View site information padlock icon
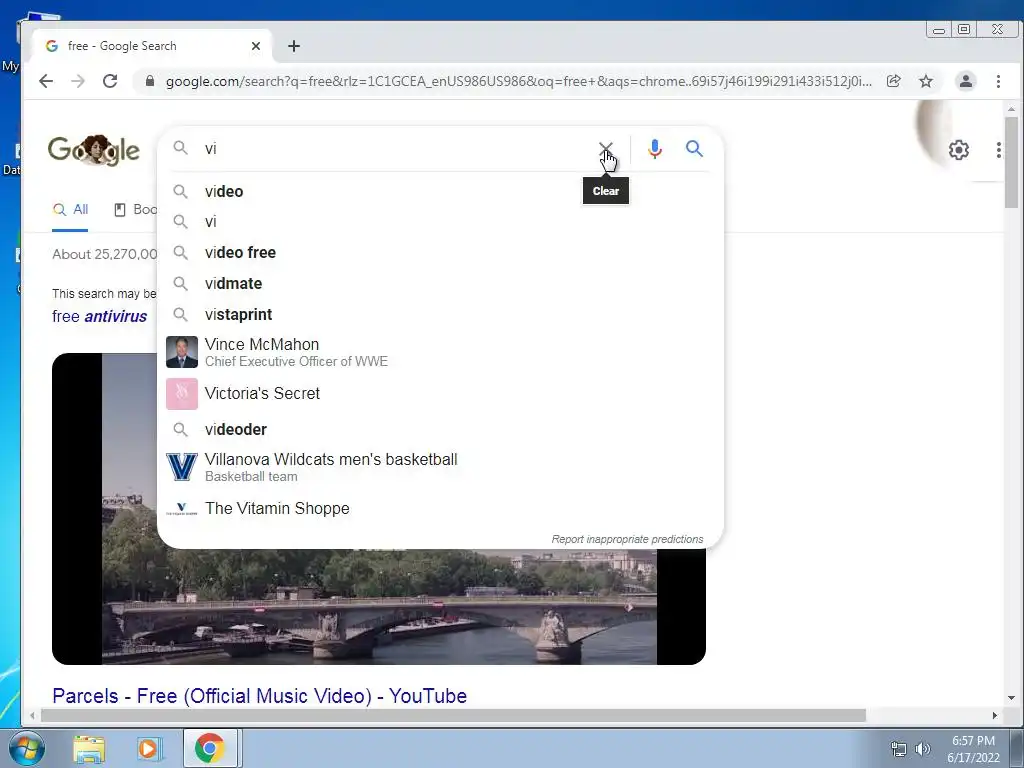This screenshot has height=768, width=1024. click(x=150, y=81)
